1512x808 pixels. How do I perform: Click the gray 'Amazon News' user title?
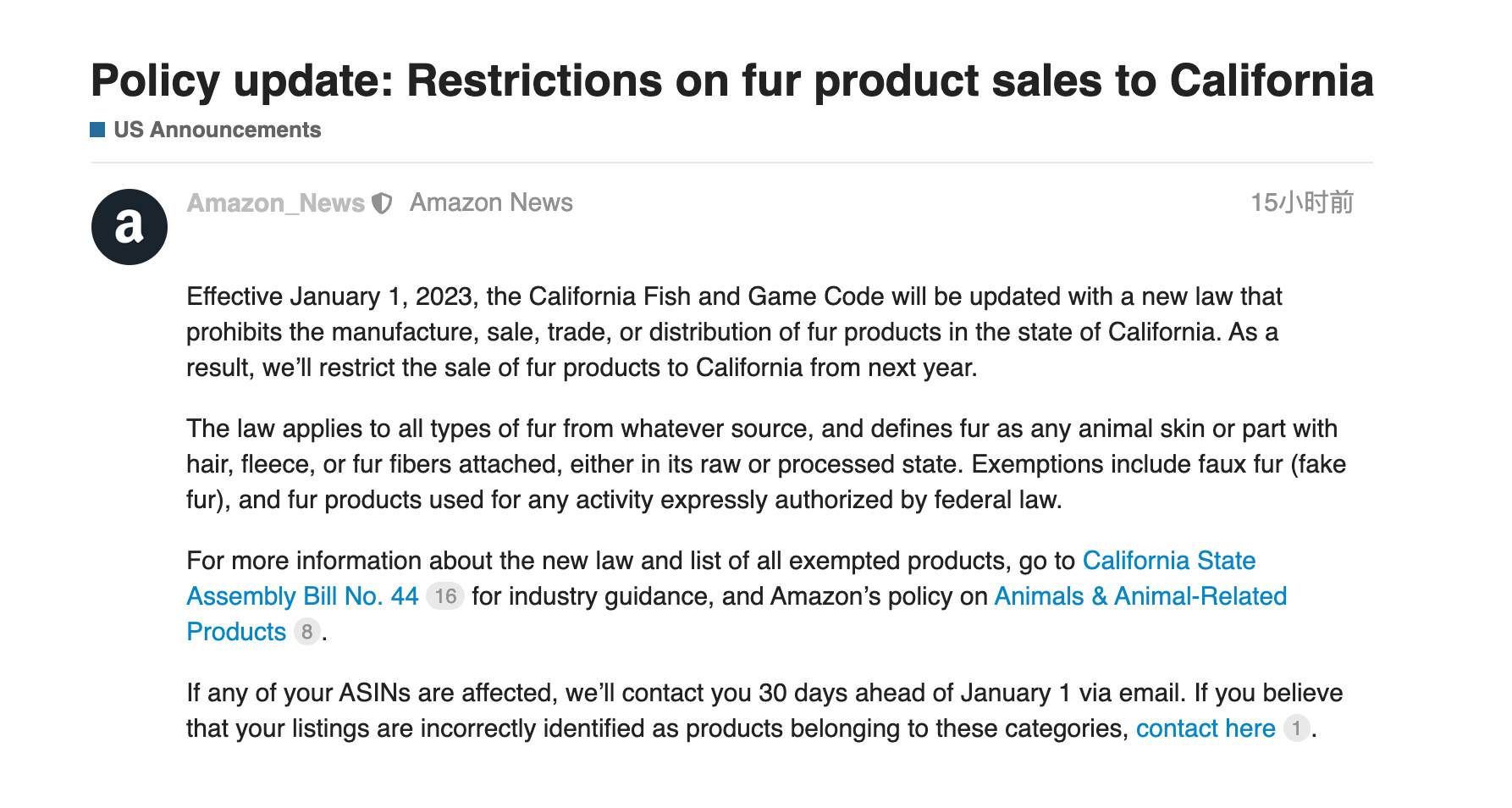click(x=491, y=203)
